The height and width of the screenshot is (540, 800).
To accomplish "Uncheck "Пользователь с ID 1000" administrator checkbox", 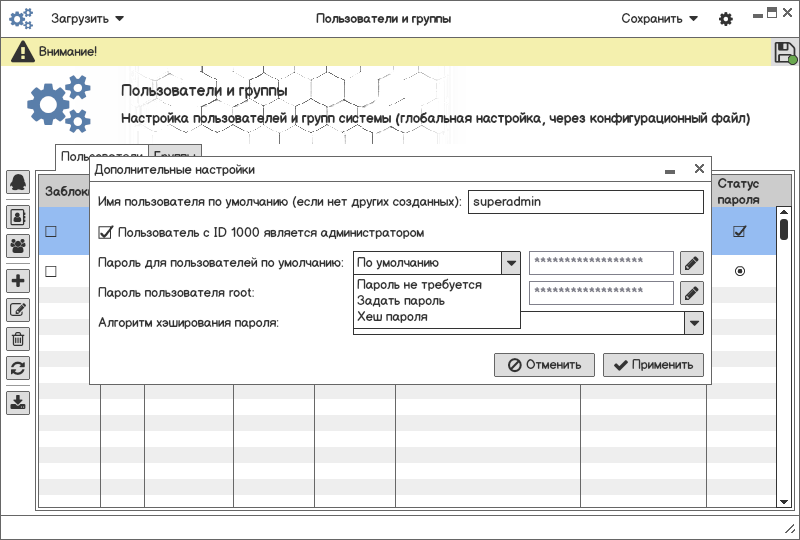I will tap(106, 232).
